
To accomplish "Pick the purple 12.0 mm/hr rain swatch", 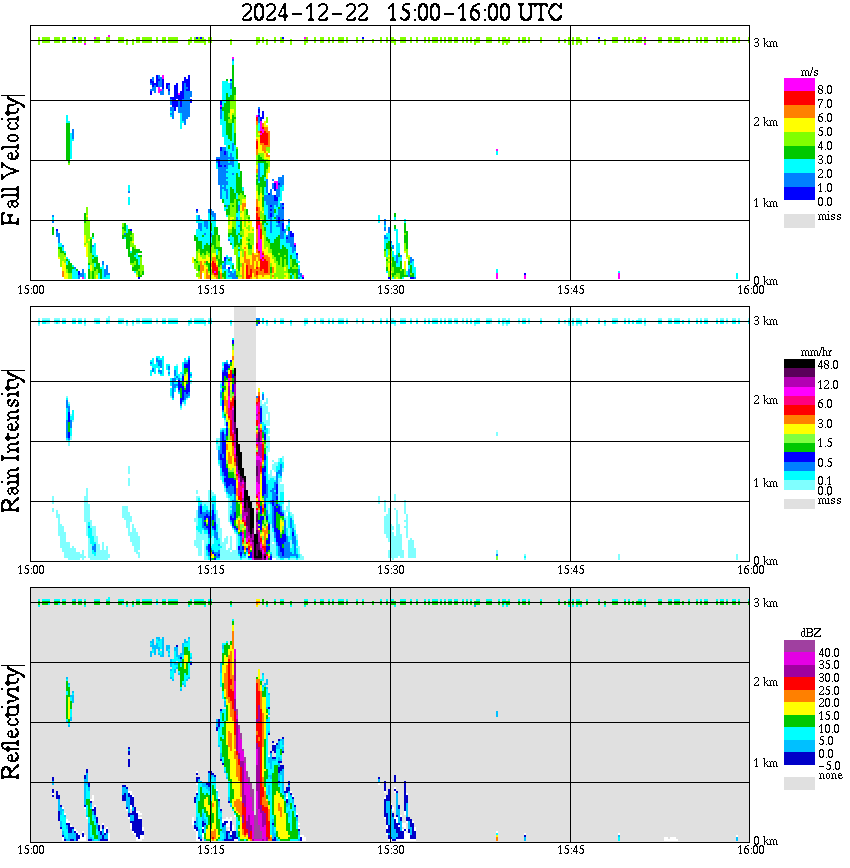I will (799, 383).
